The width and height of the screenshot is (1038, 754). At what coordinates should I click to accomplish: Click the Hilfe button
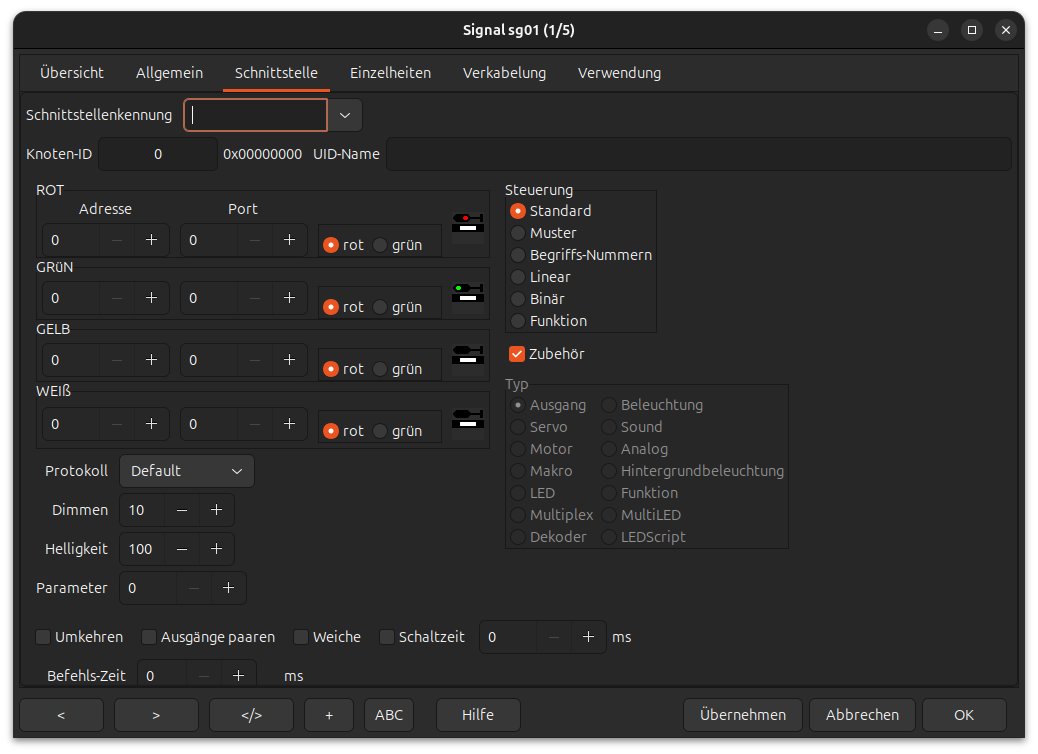(x=478, y=715)
